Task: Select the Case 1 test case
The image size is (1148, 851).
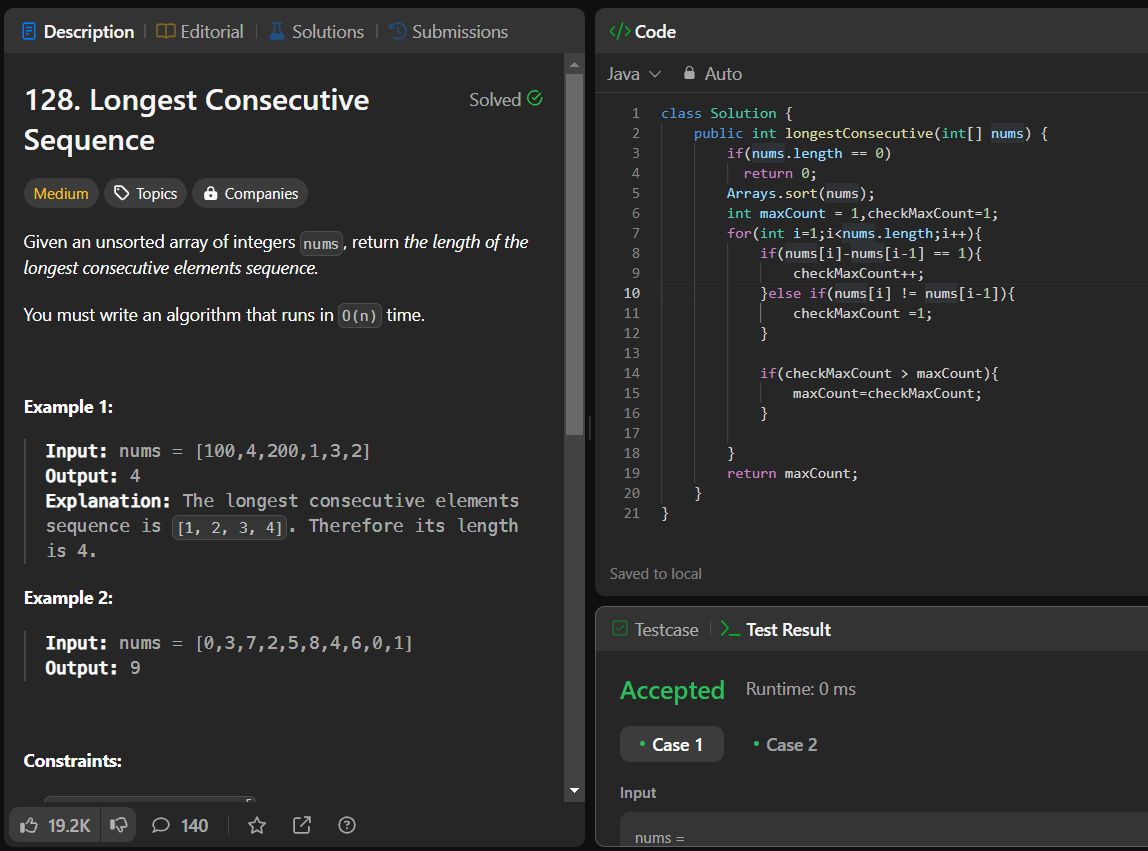Action: 671,745
